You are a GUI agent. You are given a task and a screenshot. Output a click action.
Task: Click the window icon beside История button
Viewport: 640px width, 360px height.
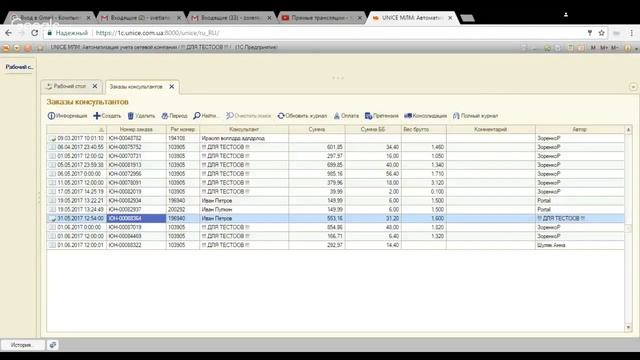point(53,345)
